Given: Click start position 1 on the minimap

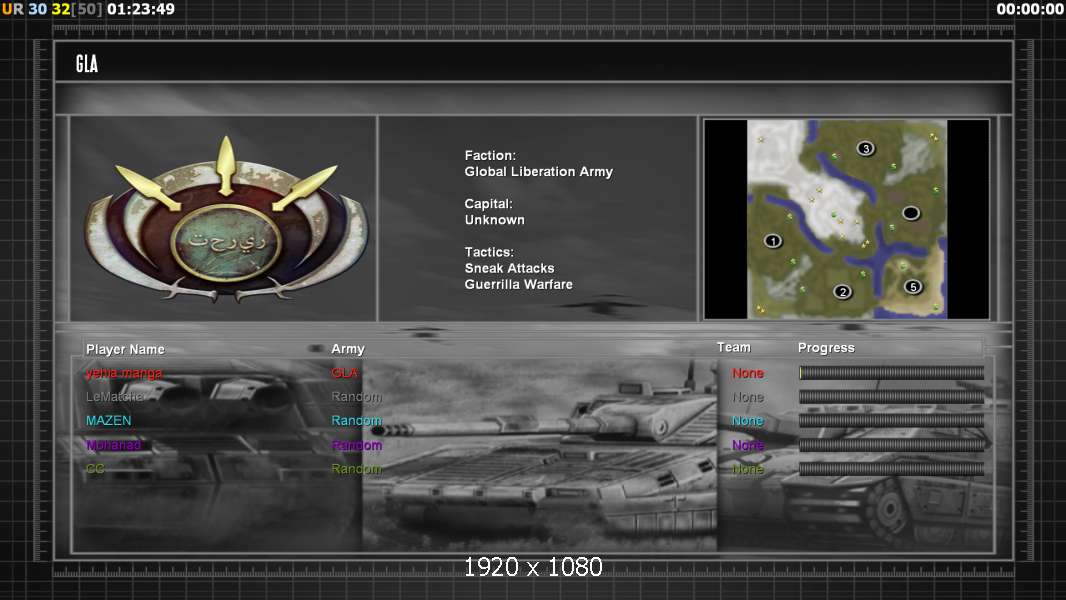Looking at the screenshot, I should [772, 241].
